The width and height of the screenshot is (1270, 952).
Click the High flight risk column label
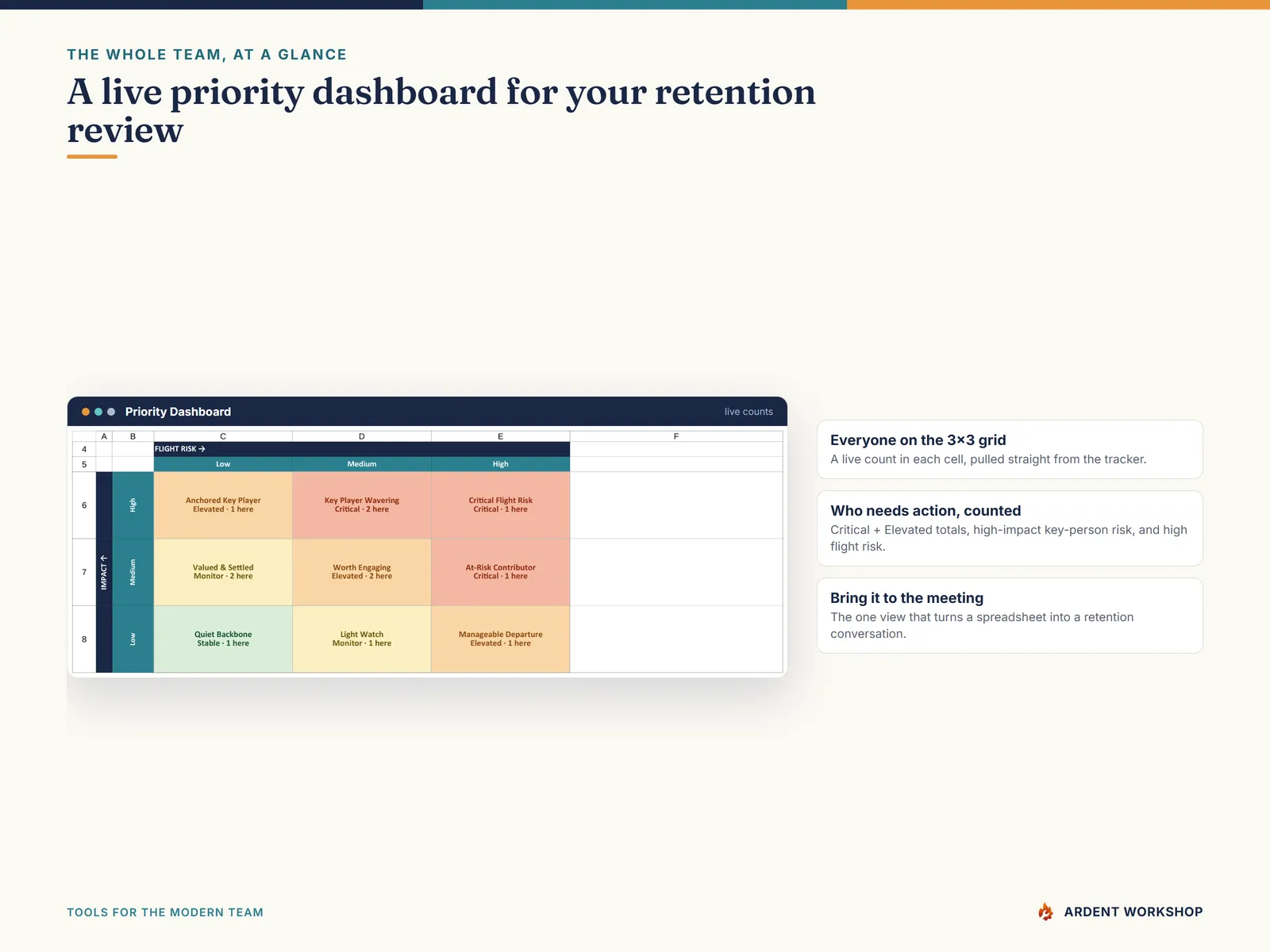point(501,464)
